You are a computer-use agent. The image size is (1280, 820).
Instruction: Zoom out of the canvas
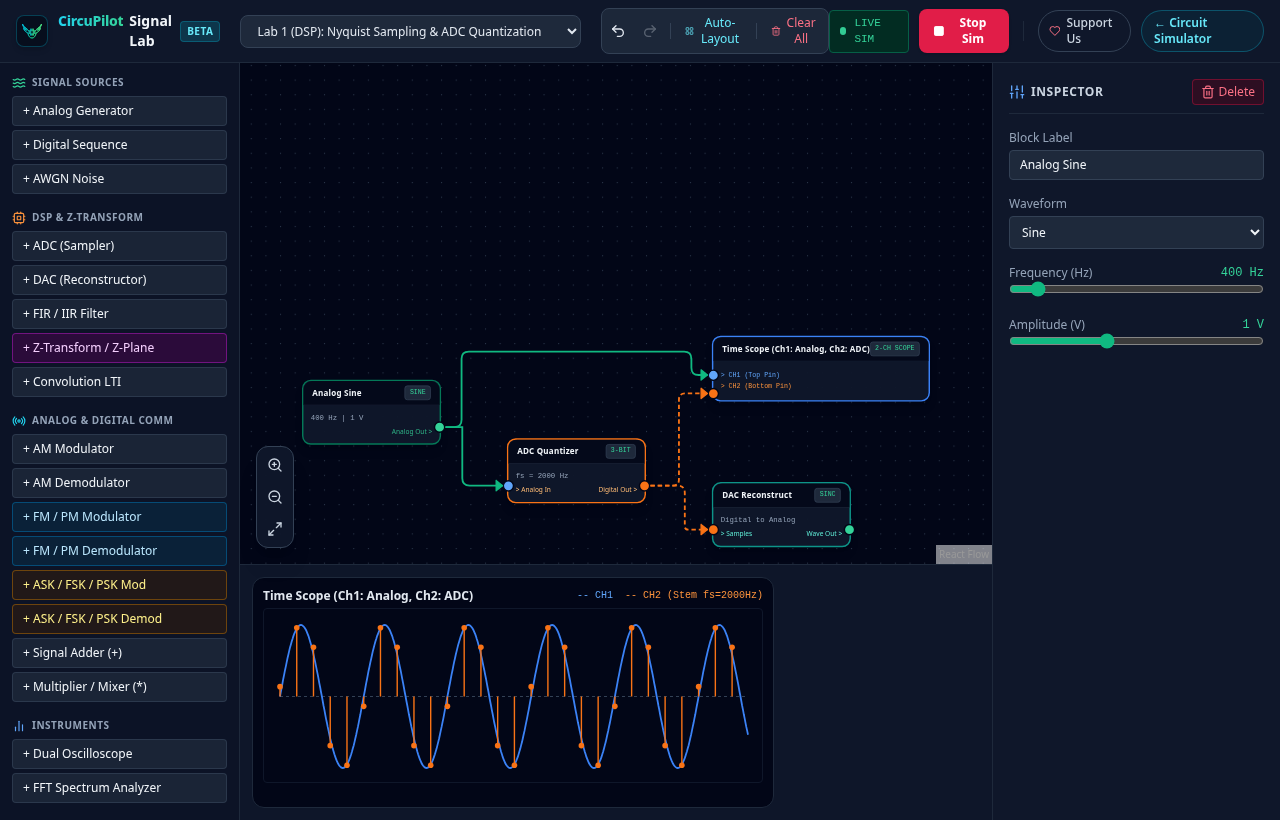point(275,497)
